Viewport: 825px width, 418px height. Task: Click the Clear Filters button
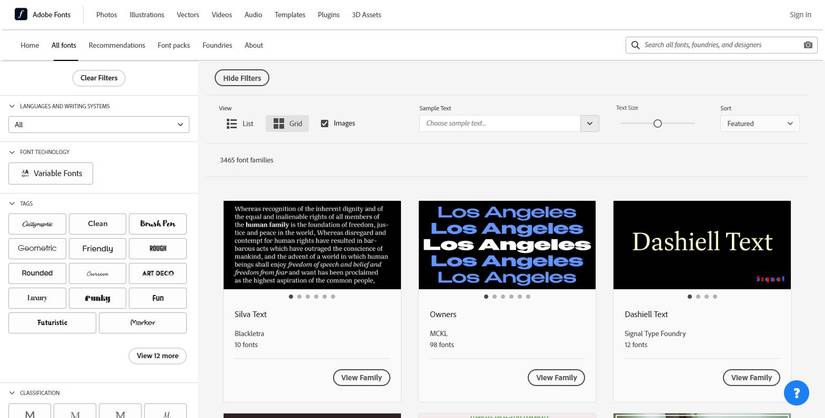pyautogui.click(x=99, y=78)
